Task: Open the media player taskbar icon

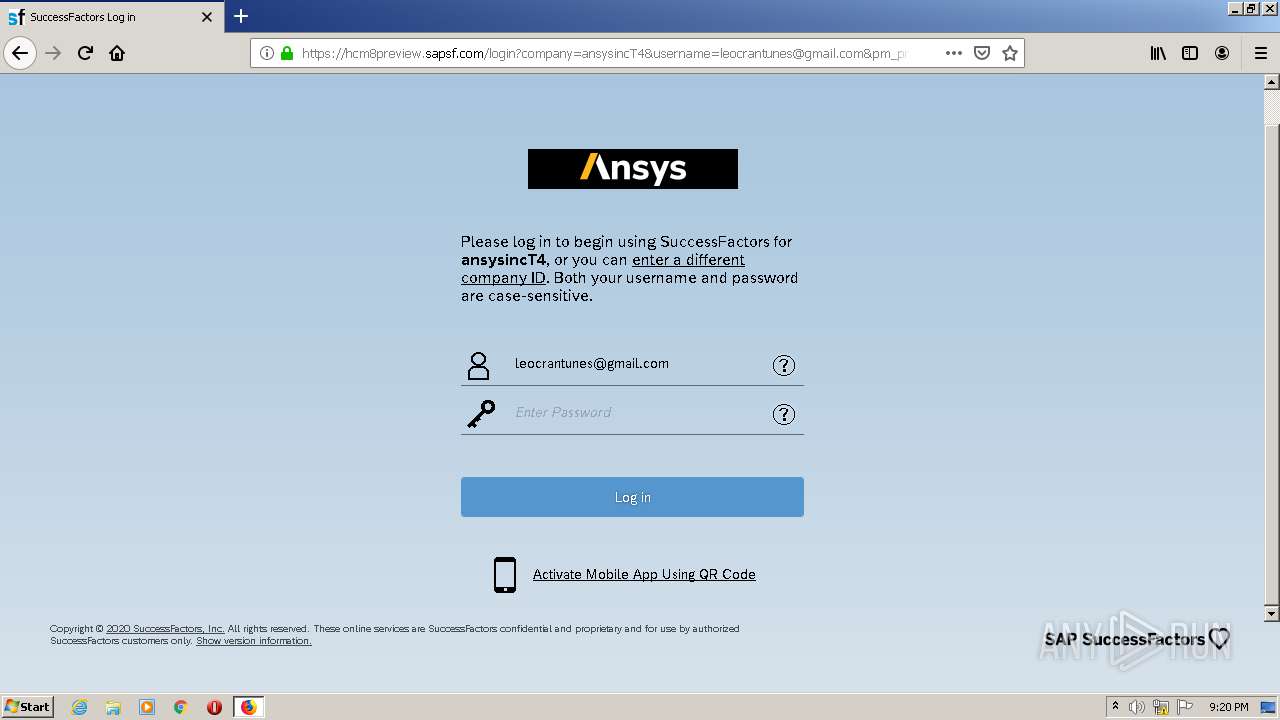Action: pyautogui.click(x=147, y=707)
